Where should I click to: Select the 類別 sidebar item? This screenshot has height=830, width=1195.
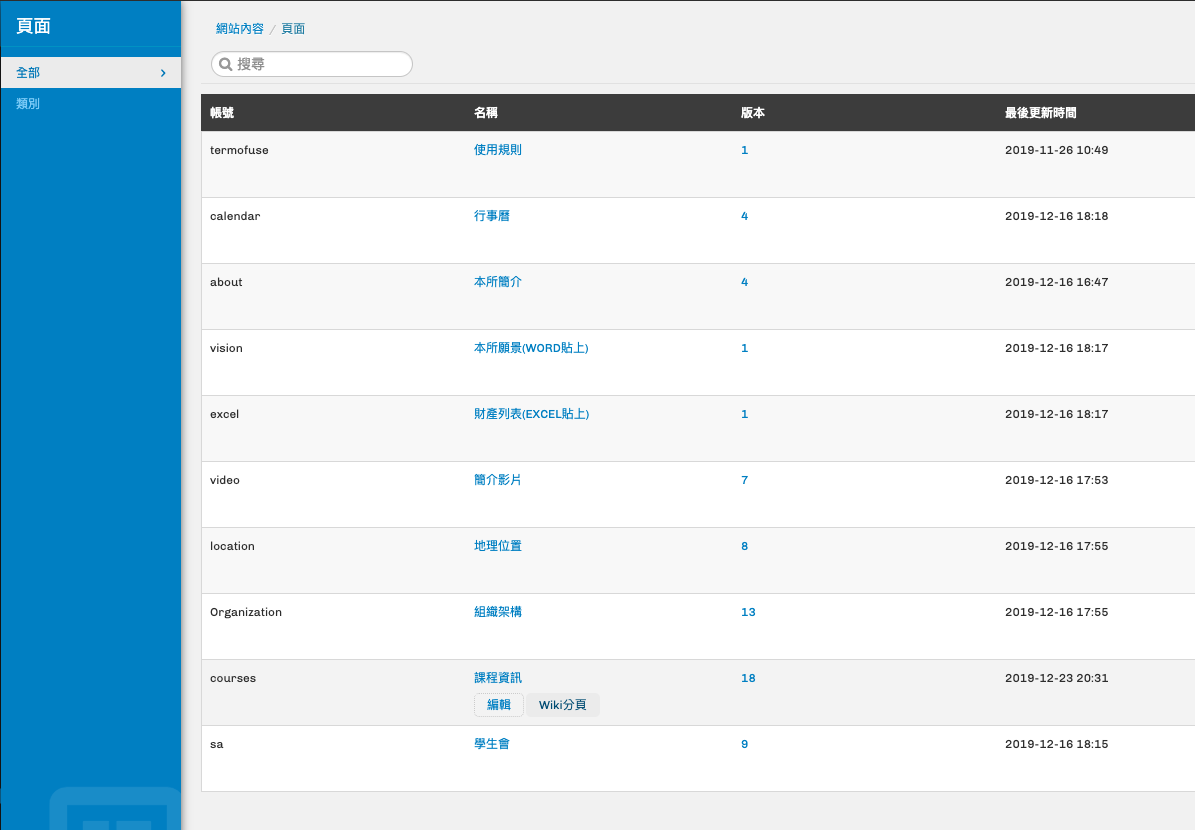click(x=28, y=104)
